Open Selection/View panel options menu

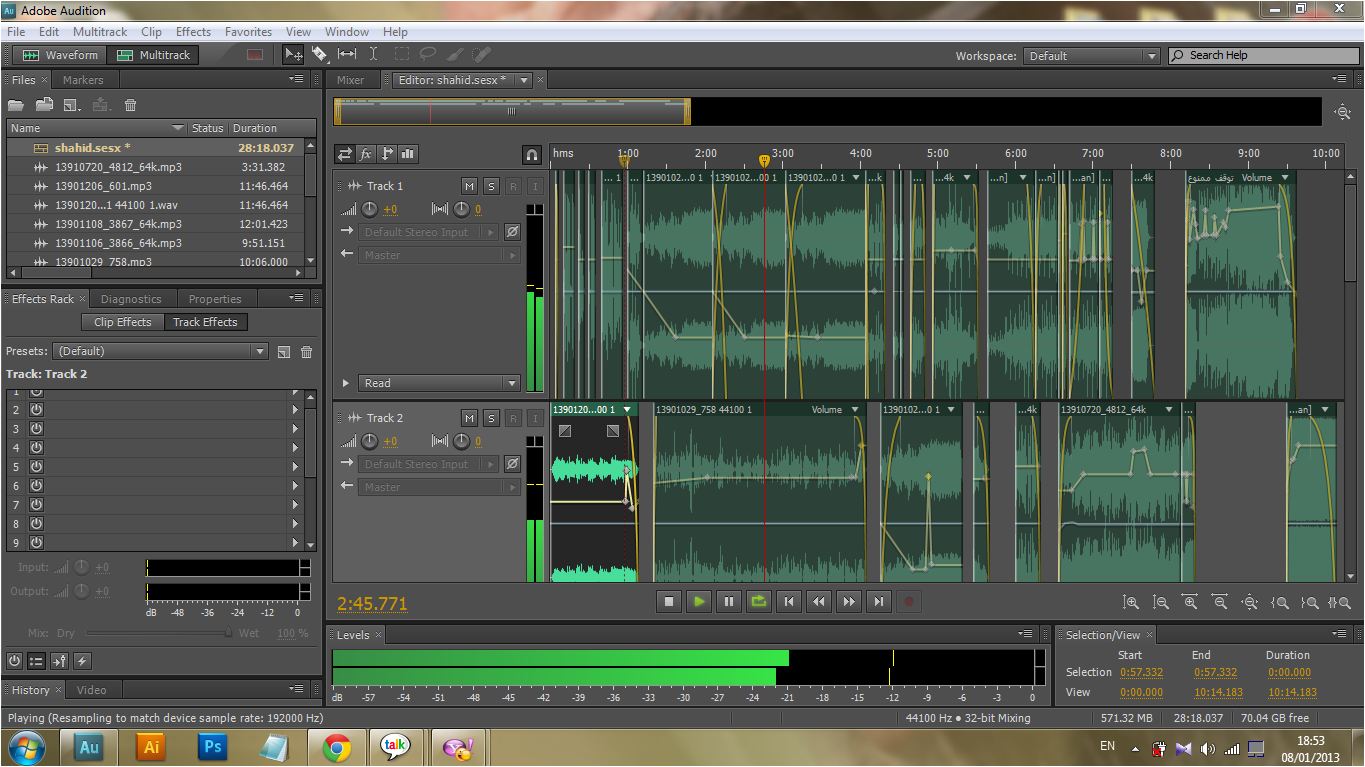(x=1338, y=634)
